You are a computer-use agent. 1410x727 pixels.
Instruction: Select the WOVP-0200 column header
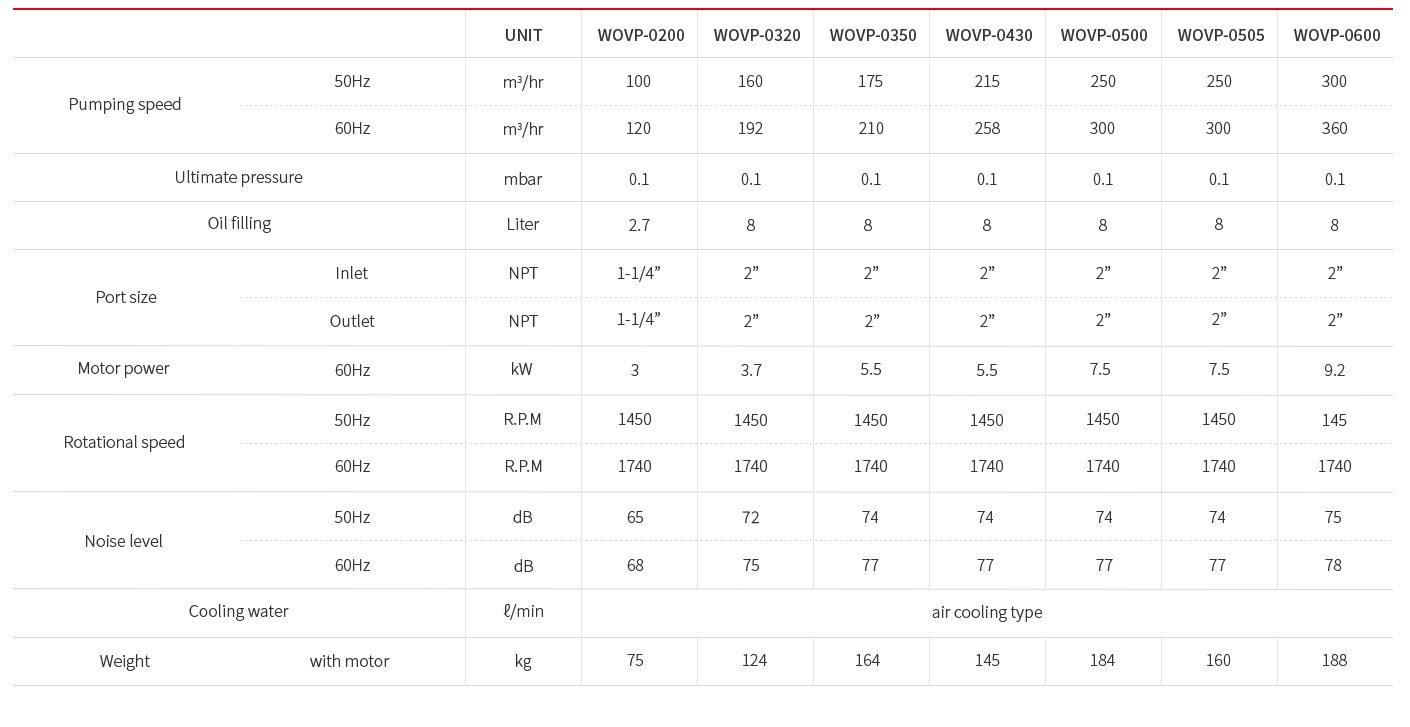click(641, 35)
